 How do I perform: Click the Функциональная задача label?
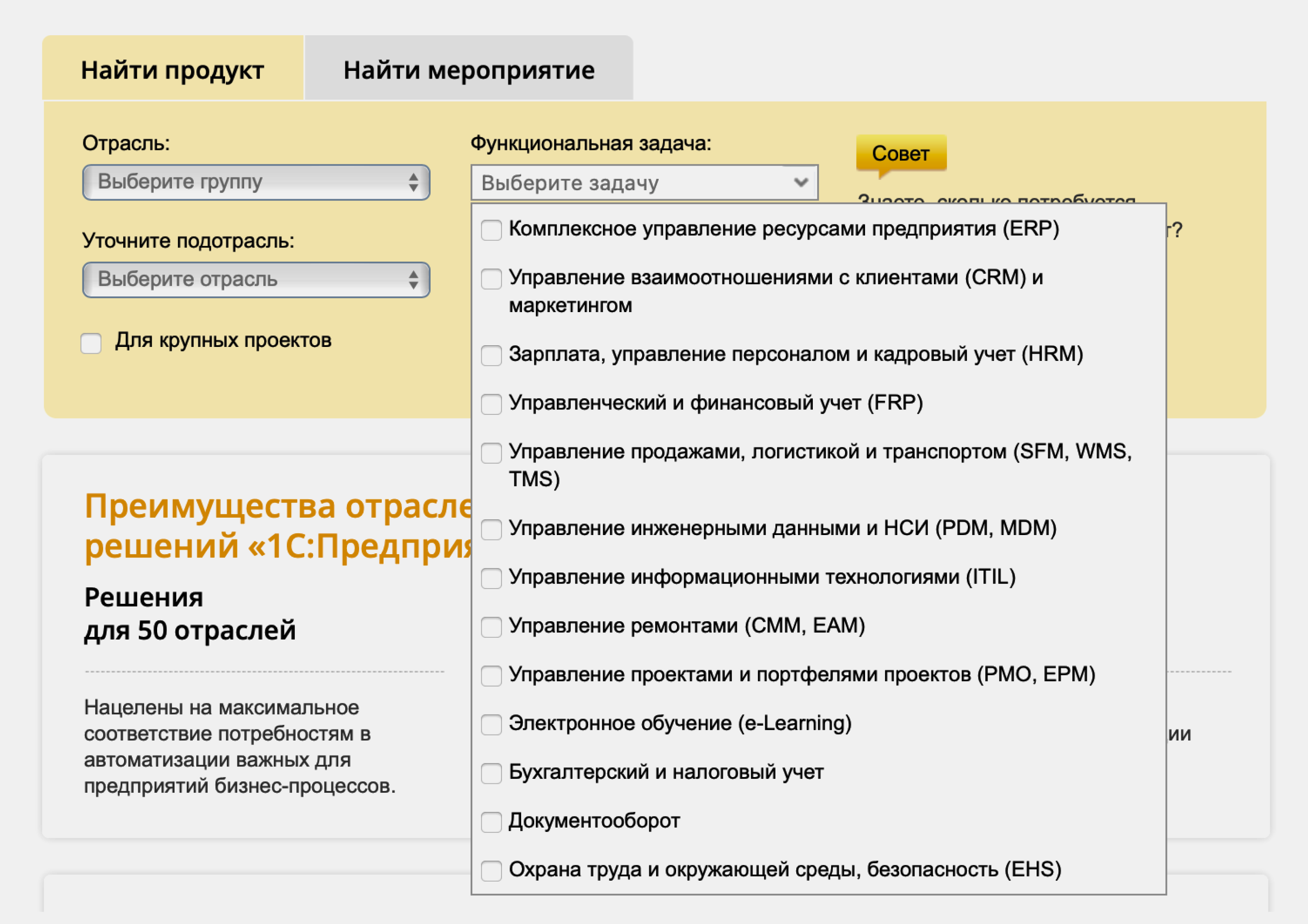(x=591, y=143)
